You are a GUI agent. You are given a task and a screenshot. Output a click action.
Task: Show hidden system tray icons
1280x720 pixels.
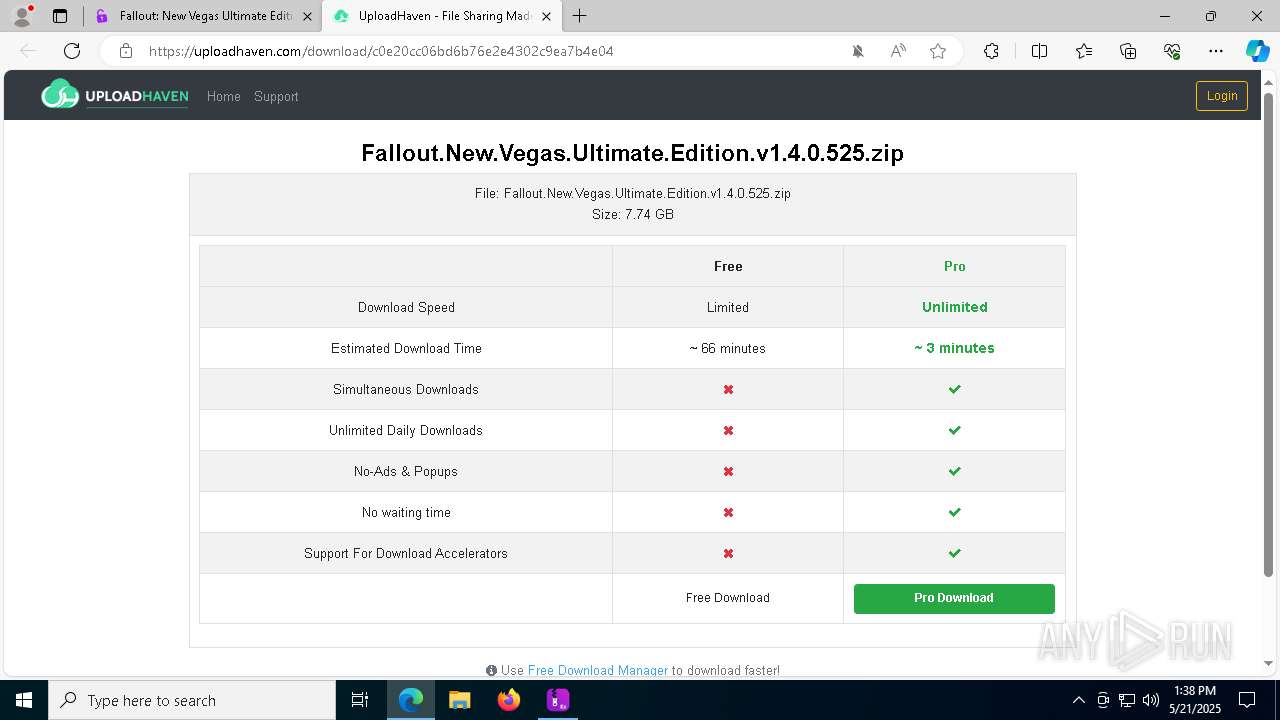click(1078, 700)
